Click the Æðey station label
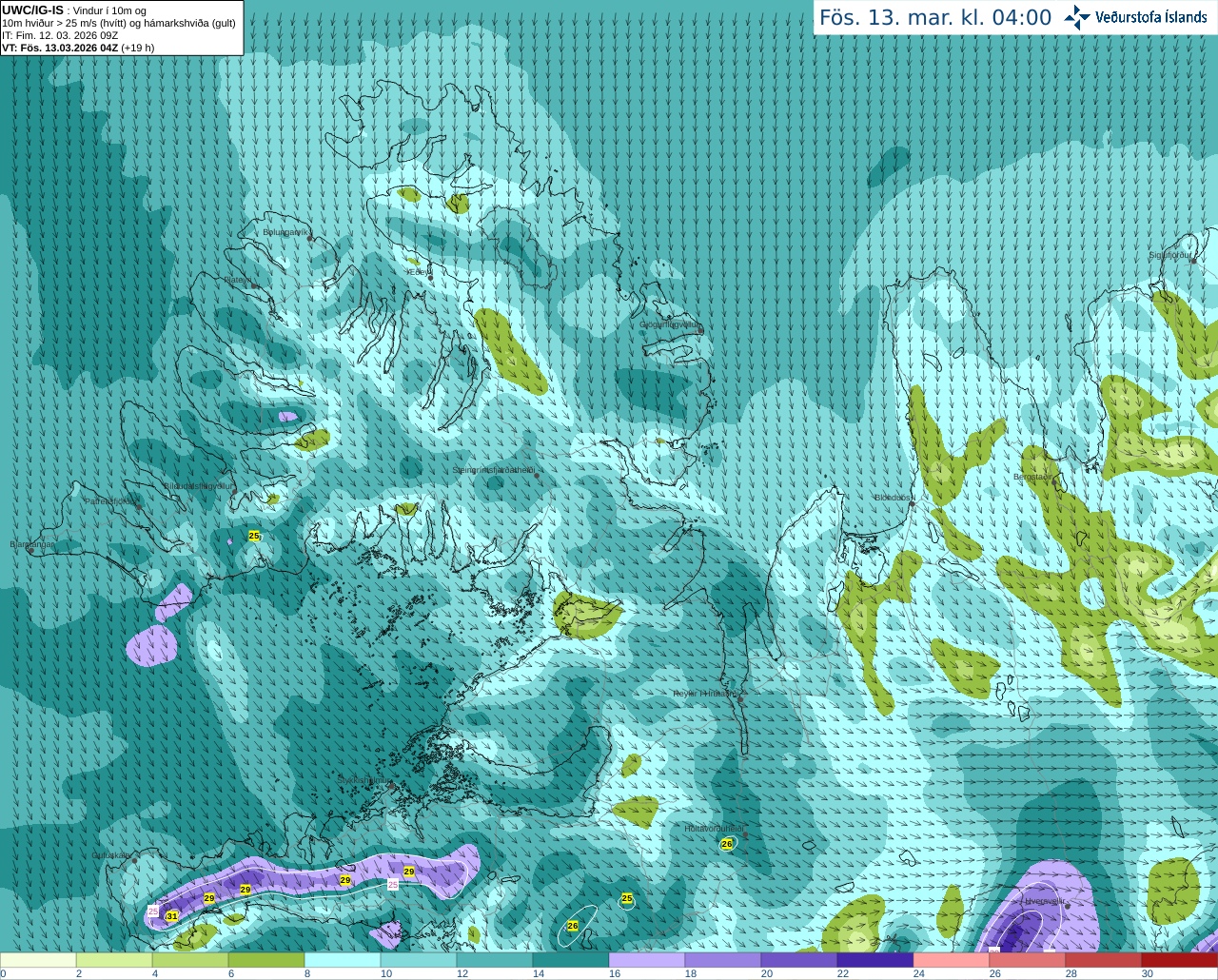 [419, 272]
